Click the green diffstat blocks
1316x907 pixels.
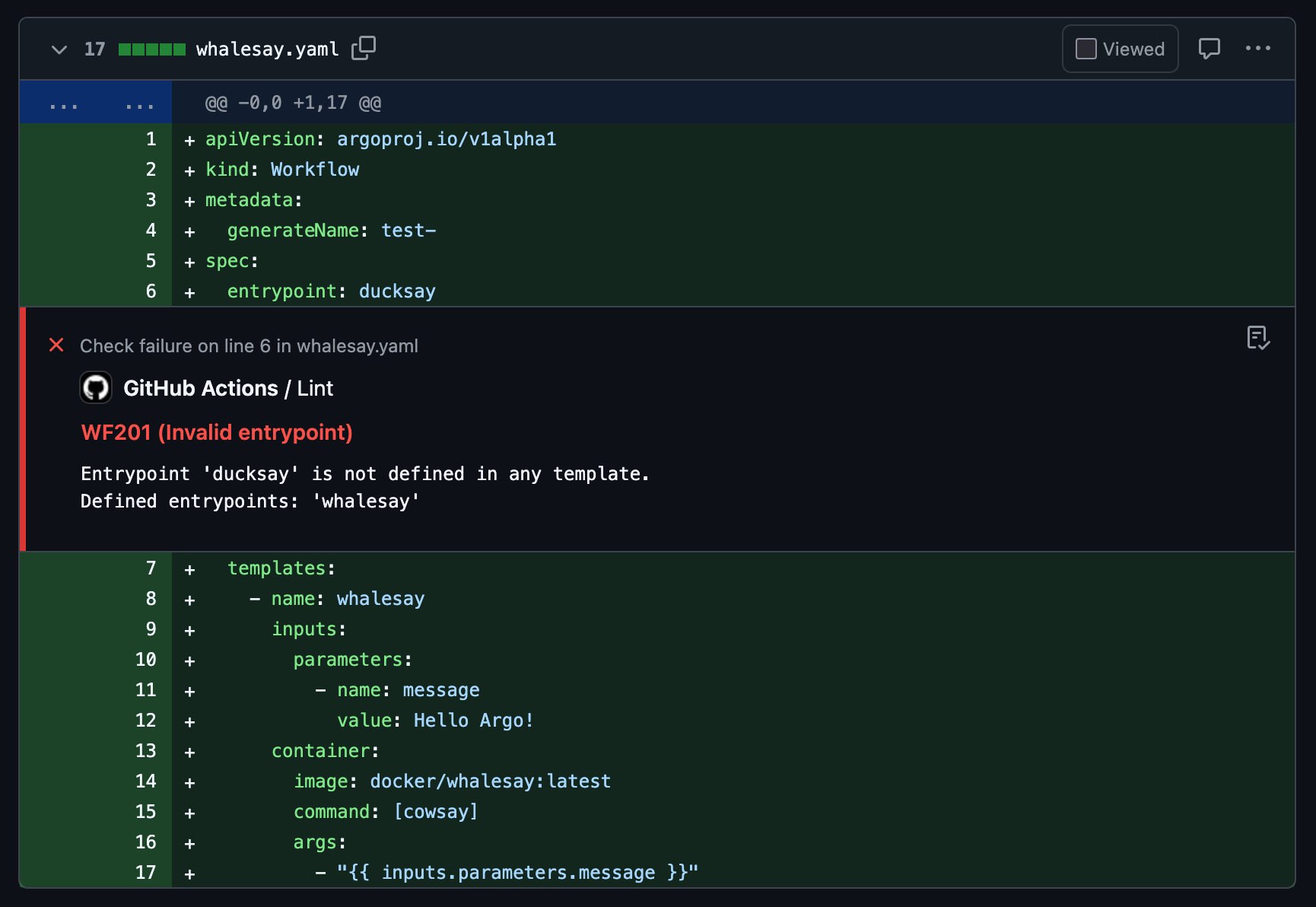pyautogui.click(x=152, y=49)
